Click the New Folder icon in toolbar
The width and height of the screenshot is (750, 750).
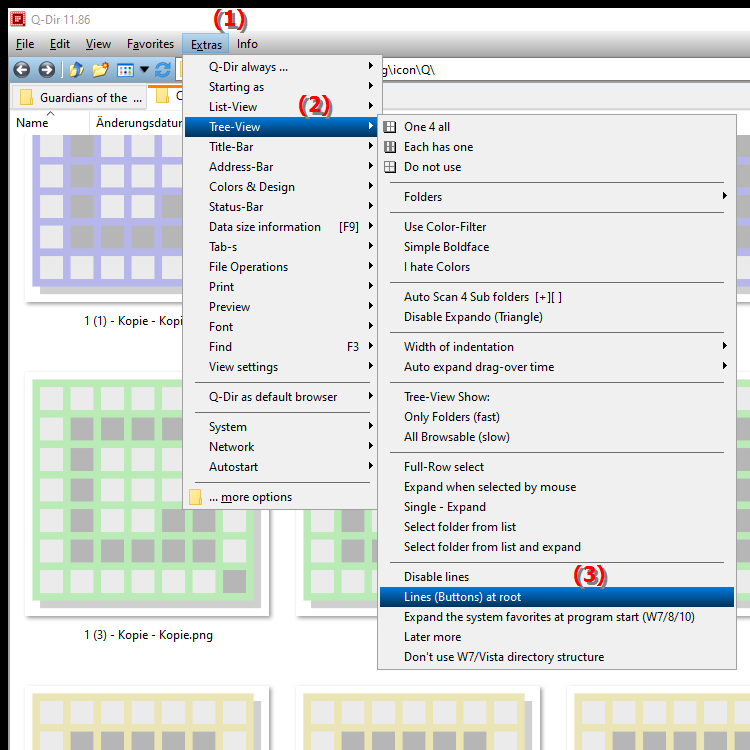click(x=100, y=70)
